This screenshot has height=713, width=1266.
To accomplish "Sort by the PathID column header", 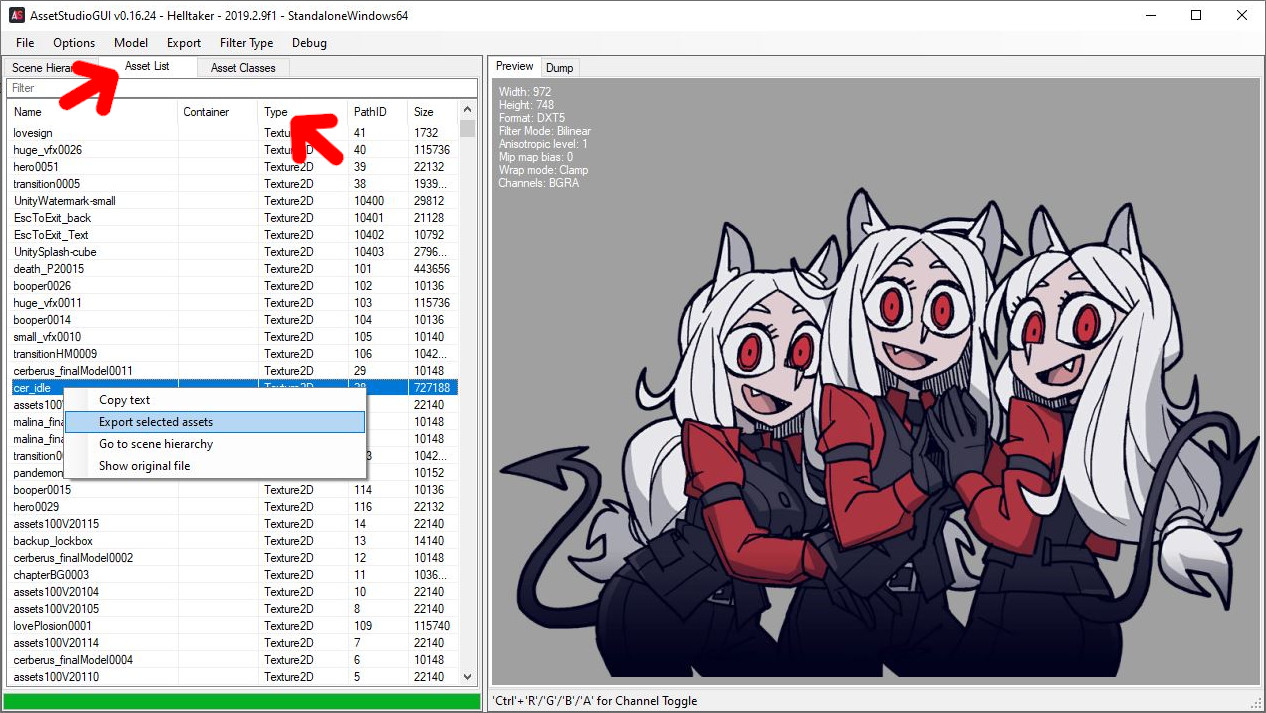I will (377, 112).
